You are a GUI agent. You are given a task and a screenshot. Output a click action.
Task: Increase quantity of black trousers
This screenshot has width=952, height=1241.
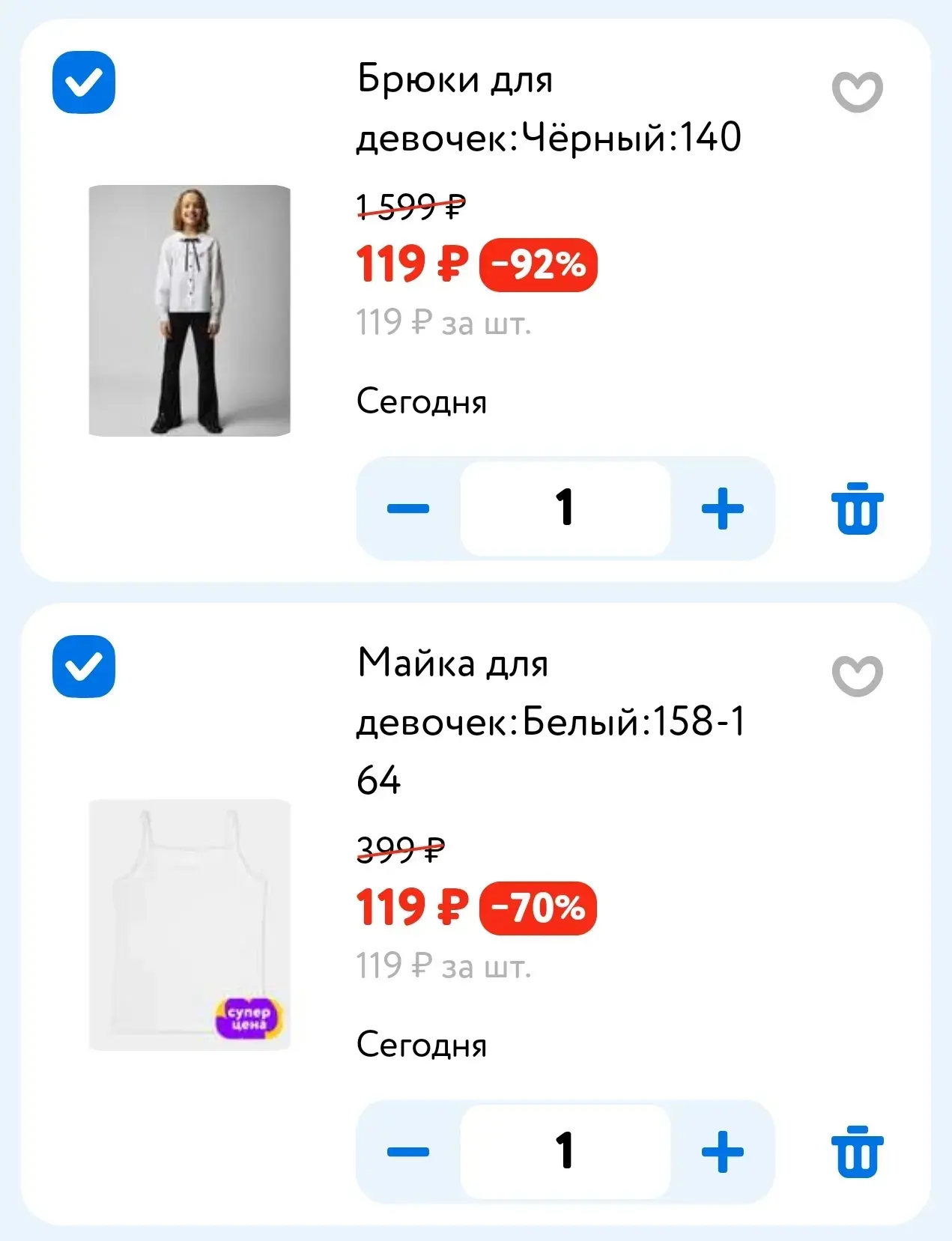coord(722,509)
